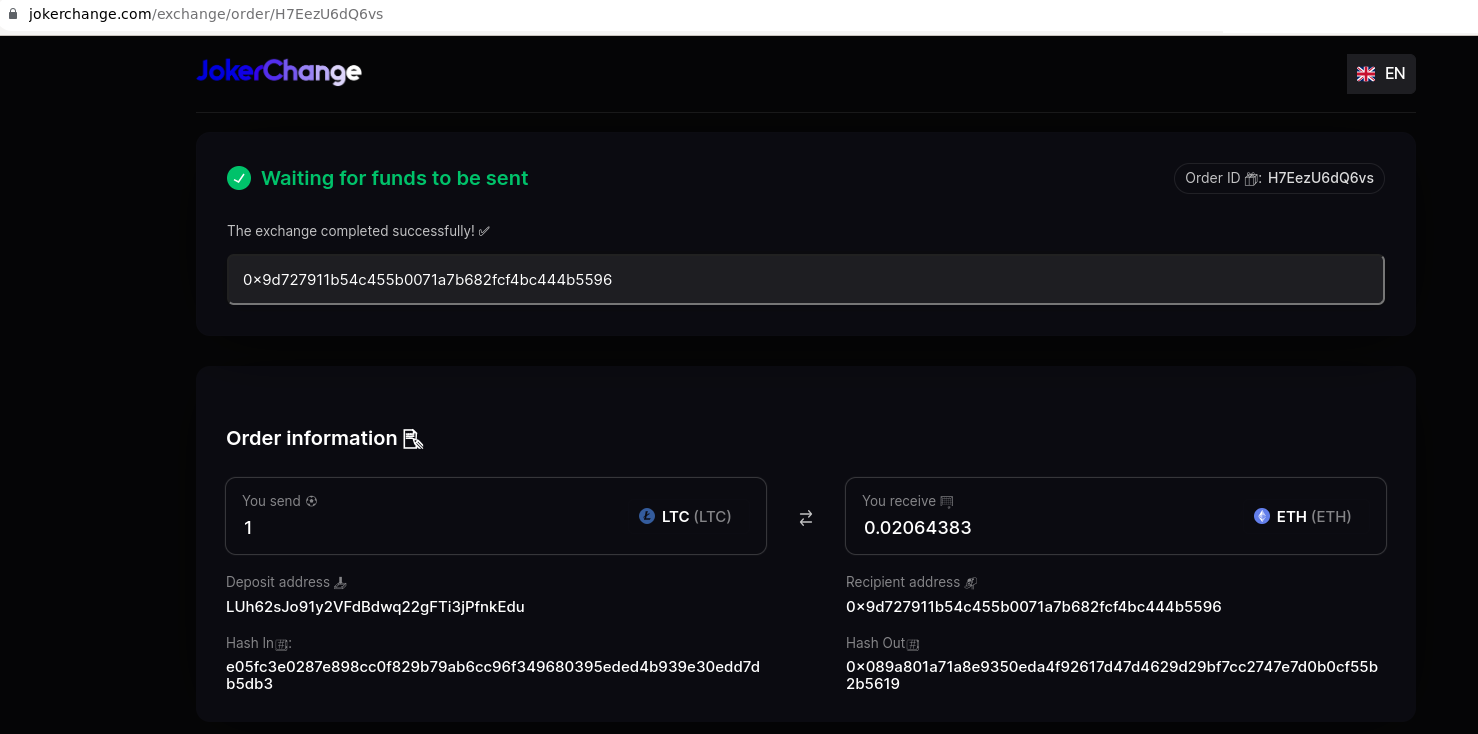Open the Hash Out transaction hash
The width and height of the screenshot is (1478, 734).
[x=1112, y=675]
